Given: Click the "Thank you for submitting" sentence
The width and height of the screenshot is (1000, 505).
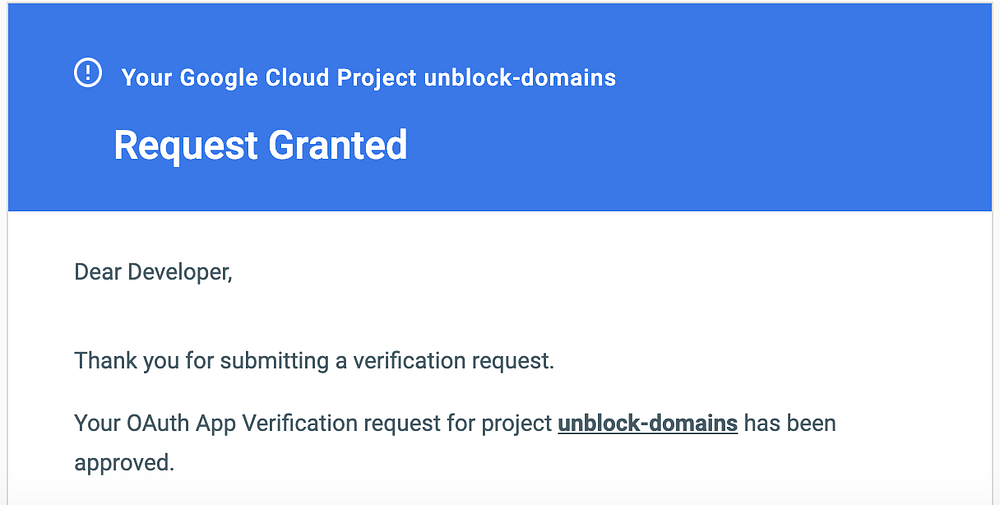Looking at the screenshot, I should pos(314,360).
